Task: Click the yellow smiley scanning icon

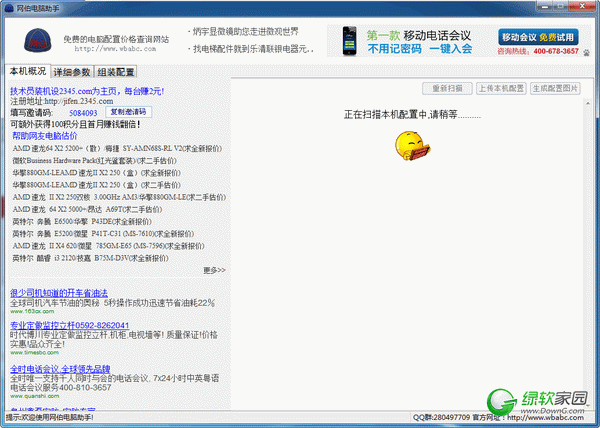Action: pyautogui.click(x=412, y=146)
